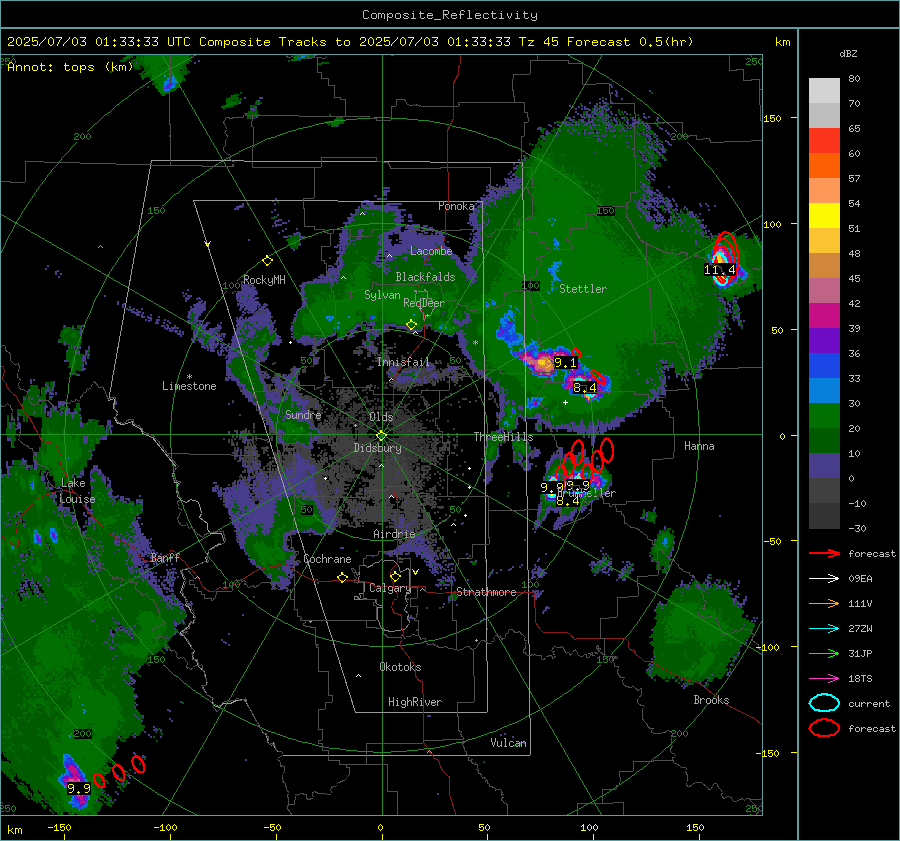This screenshot has height=841, width=900.
Task: Click the red forecast arrow legend icon
Action: (824, 553)
